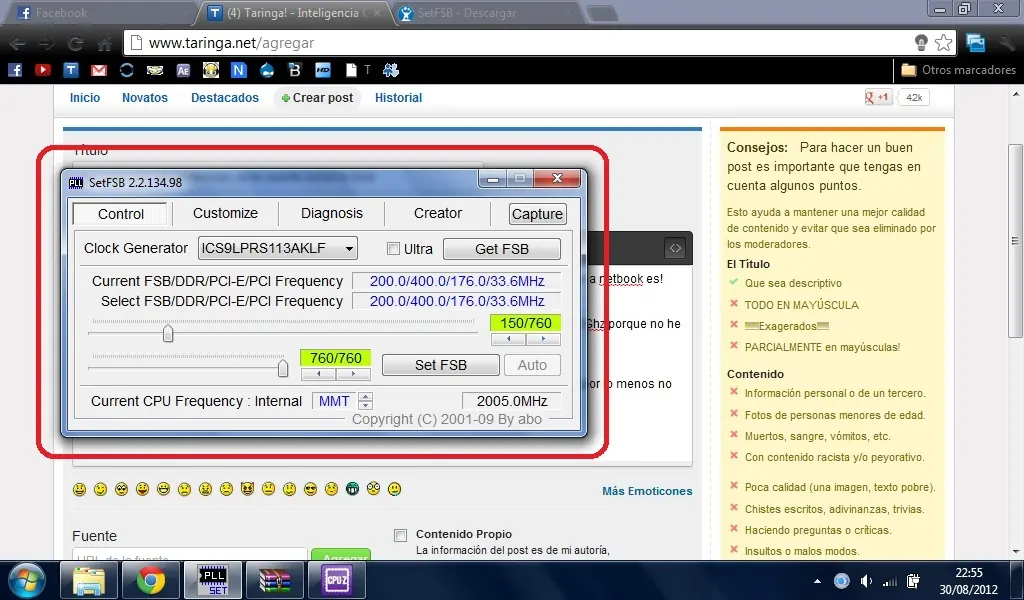Toggle the source code view button
1024x600 pixels.
[675, 248]
